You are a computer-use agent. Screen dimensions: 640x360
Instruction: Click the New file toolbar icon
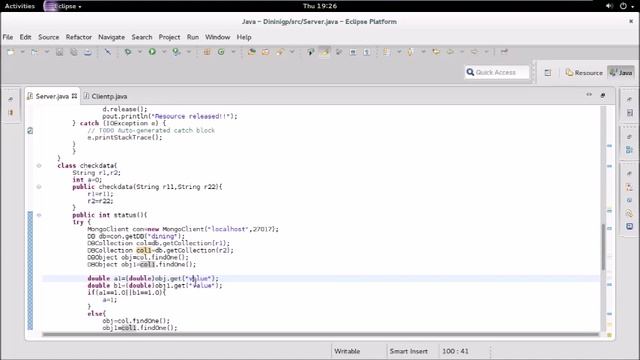[11, 52]
